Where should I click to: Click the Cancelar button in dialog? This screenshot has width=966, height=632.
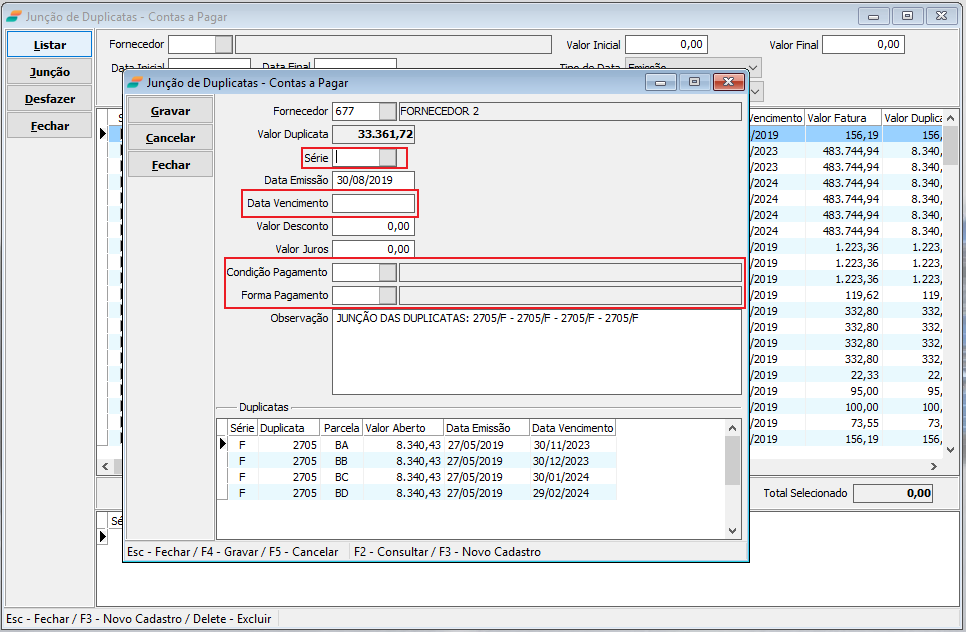[x=170, y=137]
